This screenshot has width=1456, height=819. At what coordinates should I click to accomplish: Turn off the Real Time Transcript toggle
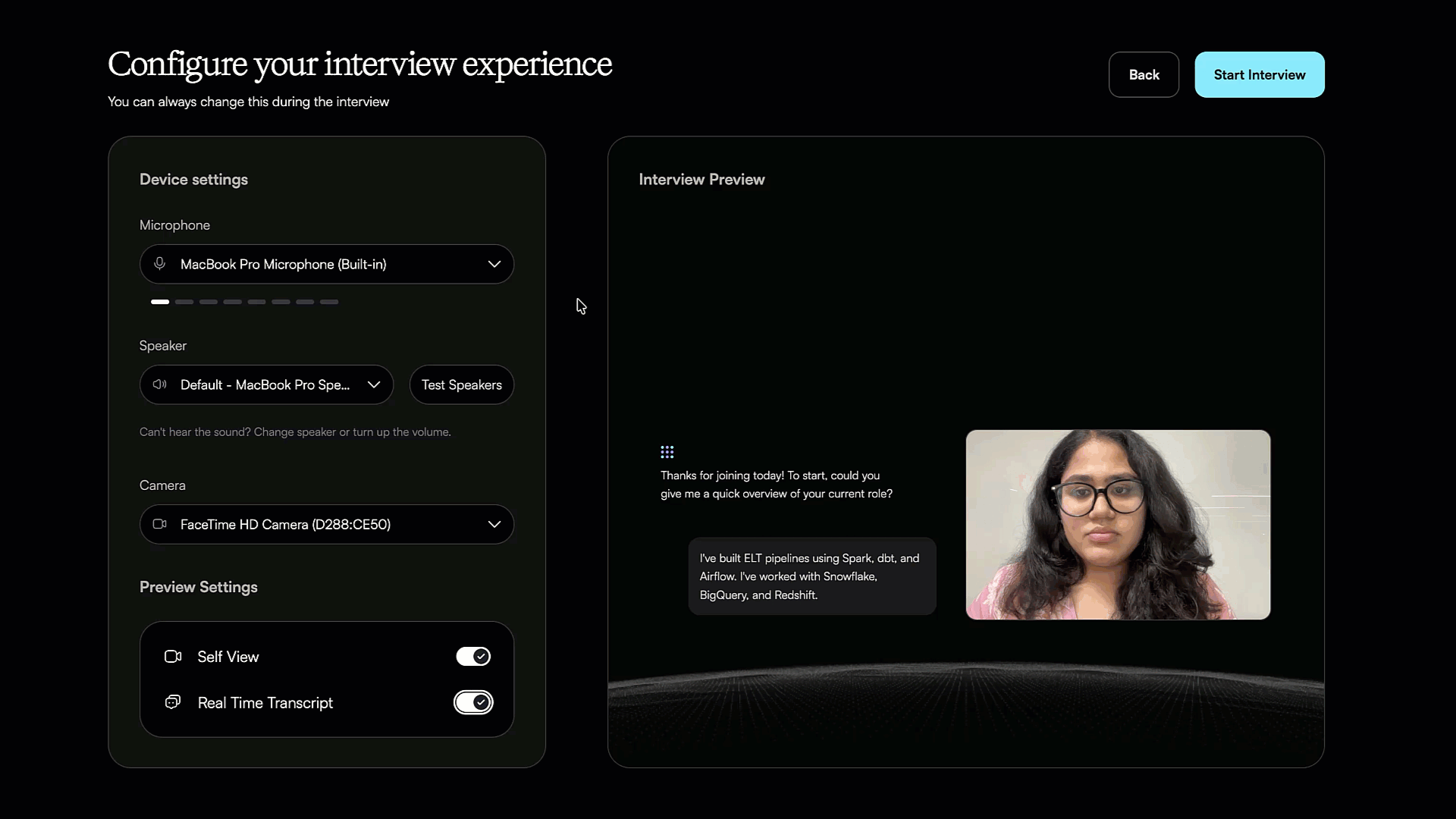(x=473, y=702)
